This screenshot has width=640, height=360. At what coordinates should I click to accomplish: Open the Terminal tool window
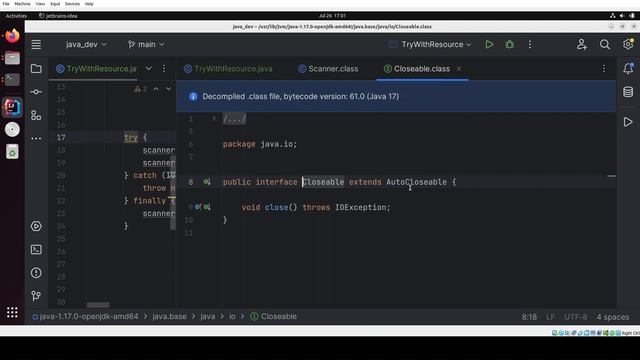click(x=36, y=249)
